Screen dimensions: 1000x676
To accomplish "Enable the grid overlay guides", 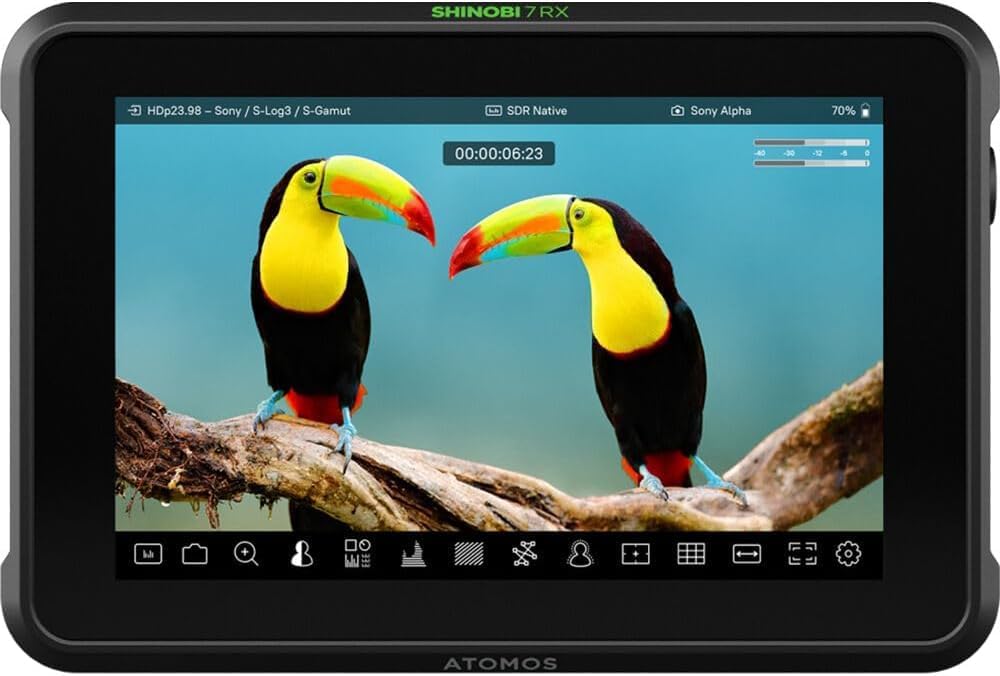I will pos(691,554).
